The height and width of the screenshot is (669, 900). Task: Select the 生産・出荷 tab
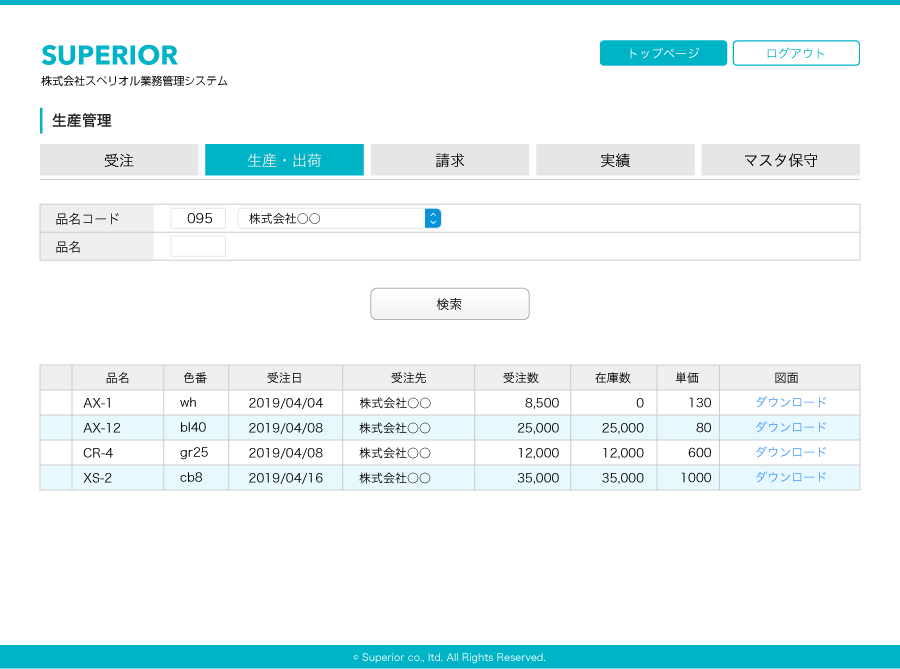pyautogui.click(x=284, y=160)
